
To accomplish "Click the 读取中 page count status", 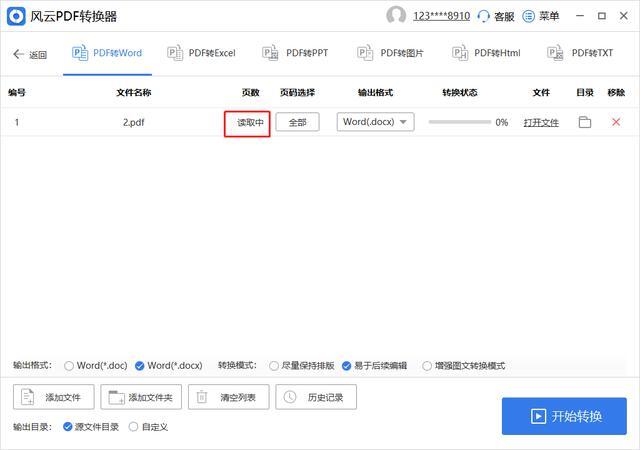I will (x=250, y=123).
